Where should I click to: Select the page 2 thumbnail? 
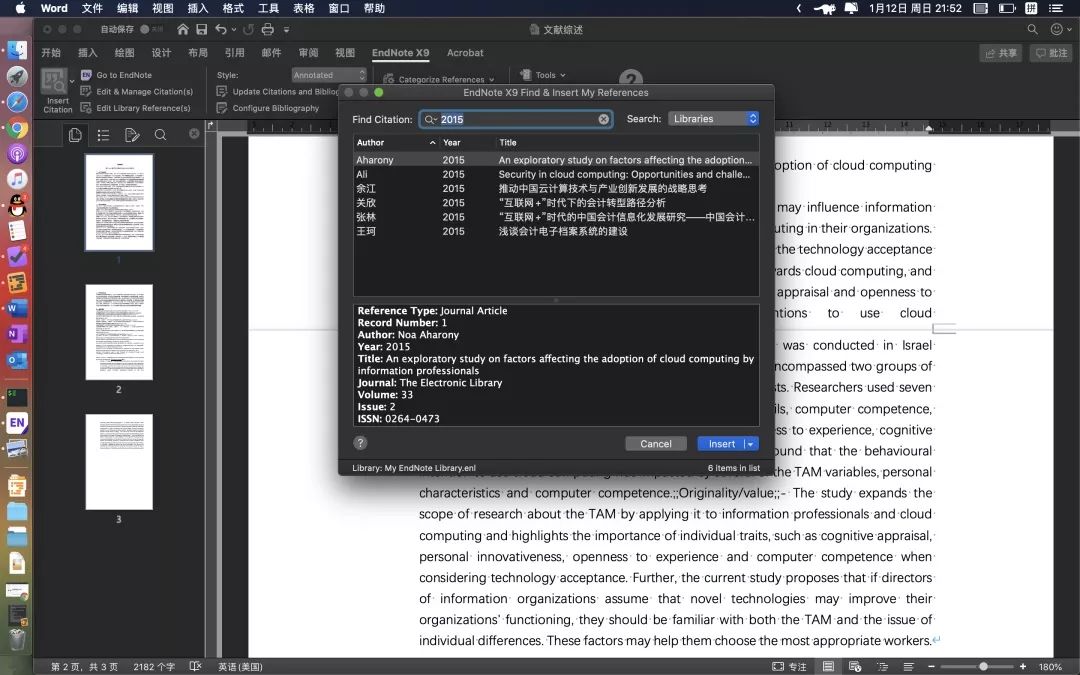click(119, 332)
